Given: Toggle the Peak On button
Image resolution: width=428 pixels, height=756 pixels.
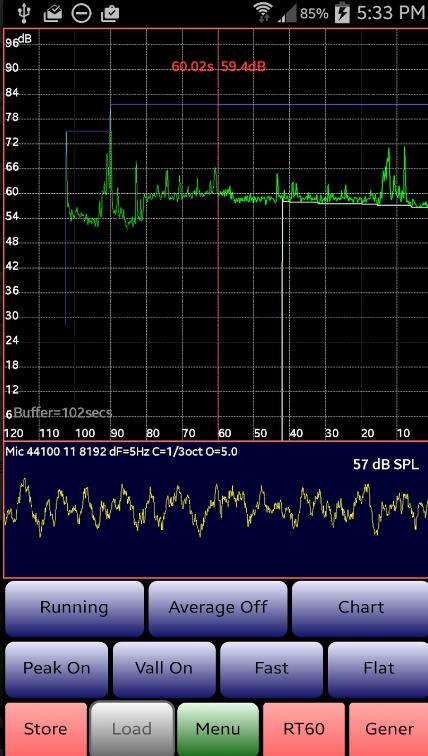Looking at the screenshot, I should [56, 669].
